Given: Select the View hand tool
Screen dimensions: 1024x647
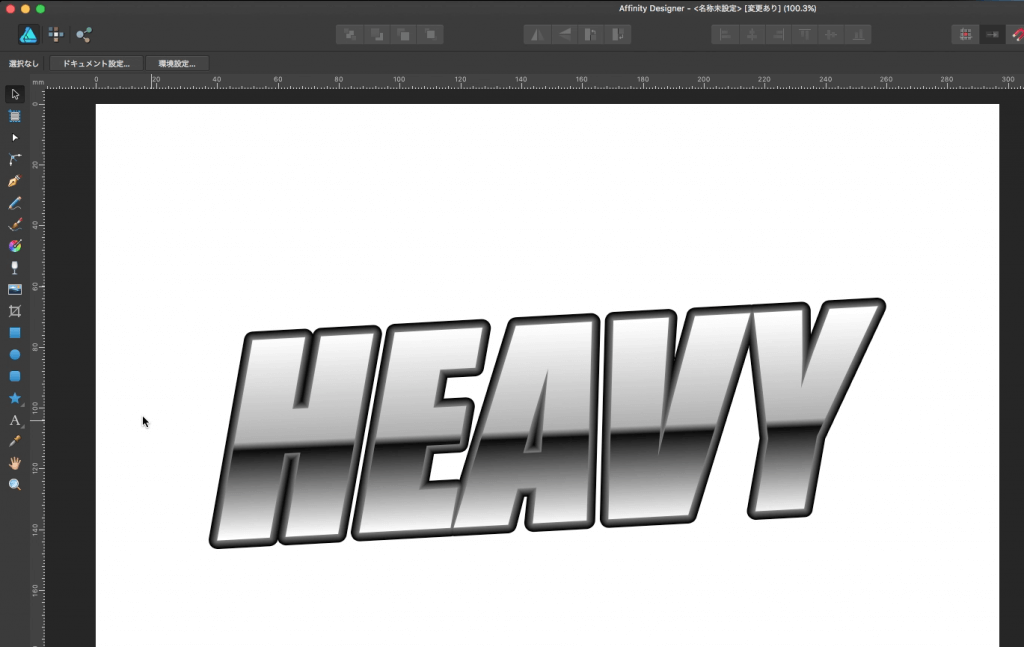Looking at the screenshot, I should (x=15, y=463).
